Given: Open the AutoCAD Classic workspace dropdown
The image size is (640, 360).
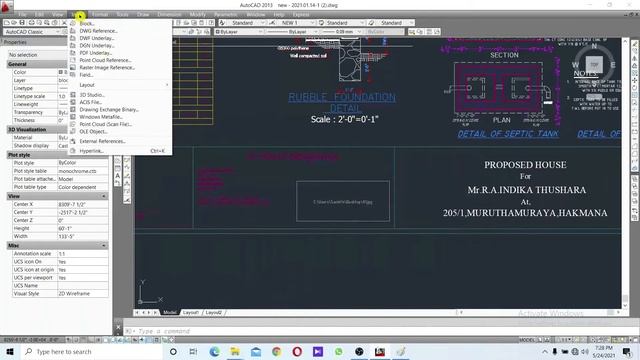Looking at the screenshot, I should tap(58, 31).
